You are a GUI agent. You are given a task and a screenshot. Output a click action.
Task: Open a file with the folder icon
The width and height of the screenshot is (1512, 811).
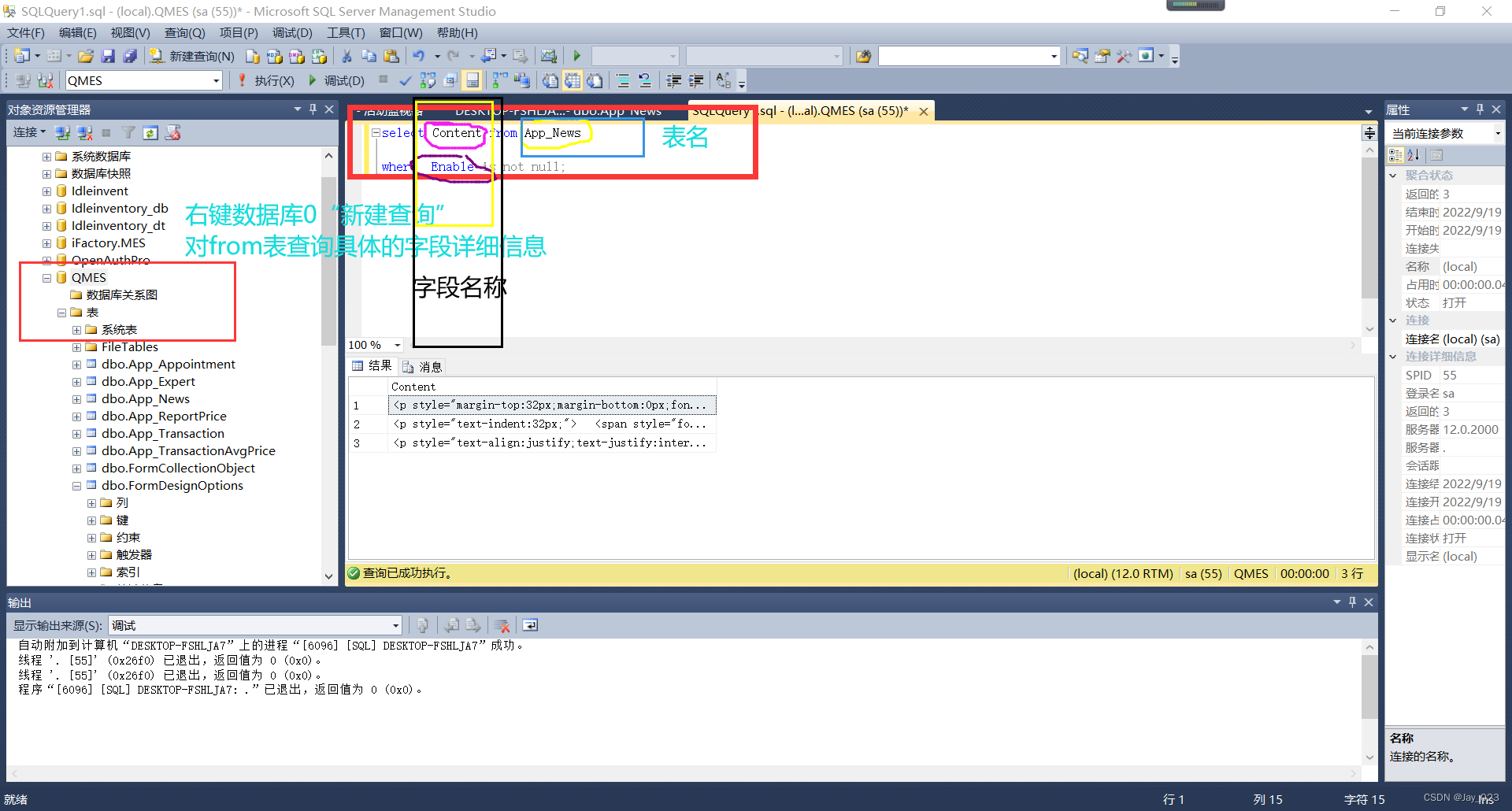click(86, 56)
